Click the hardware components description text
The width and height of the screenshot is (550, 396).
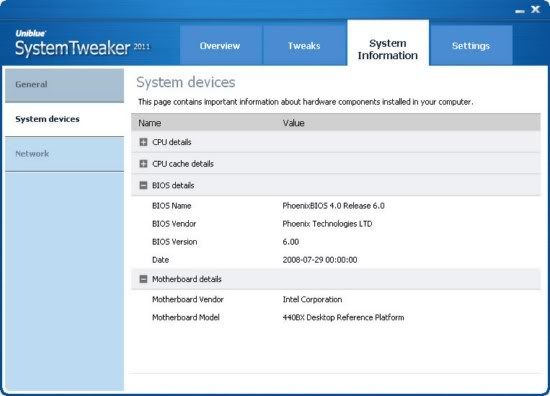point(306,102)
